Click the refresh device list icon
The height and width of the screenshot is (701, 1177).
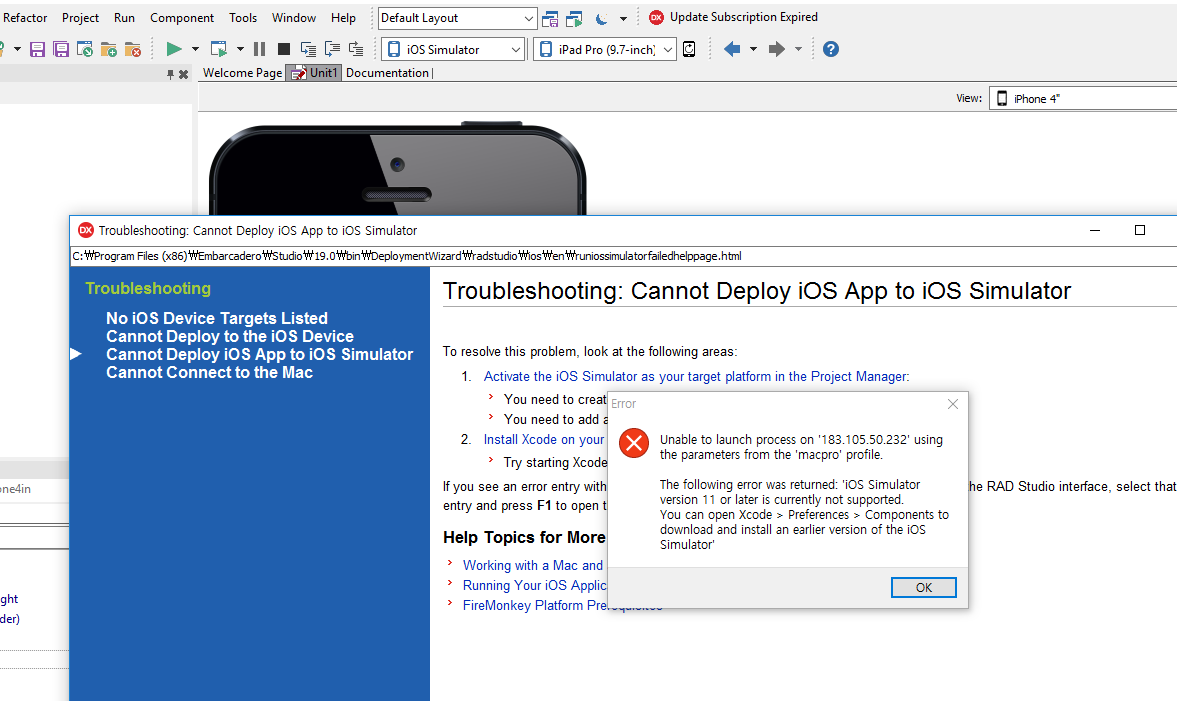click(689, 49)
